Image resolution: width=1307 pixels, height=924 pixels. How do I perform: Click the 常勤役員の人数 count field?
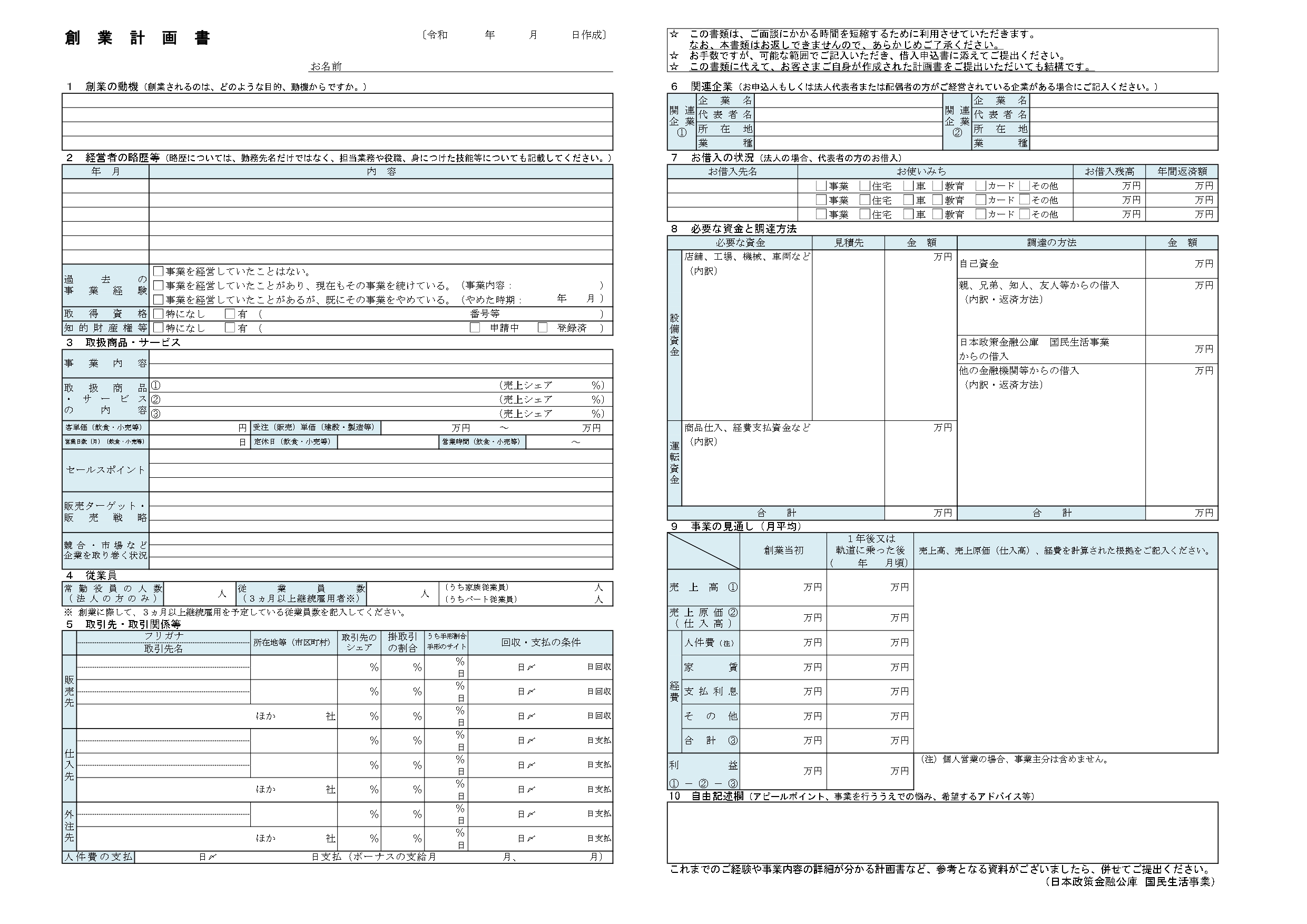point(193,593)
